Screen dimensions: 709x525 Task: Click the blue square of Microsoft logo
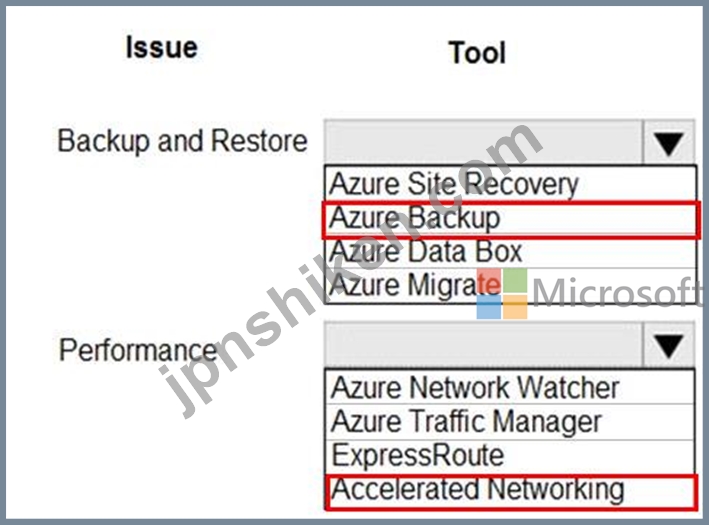pos(489,307)
